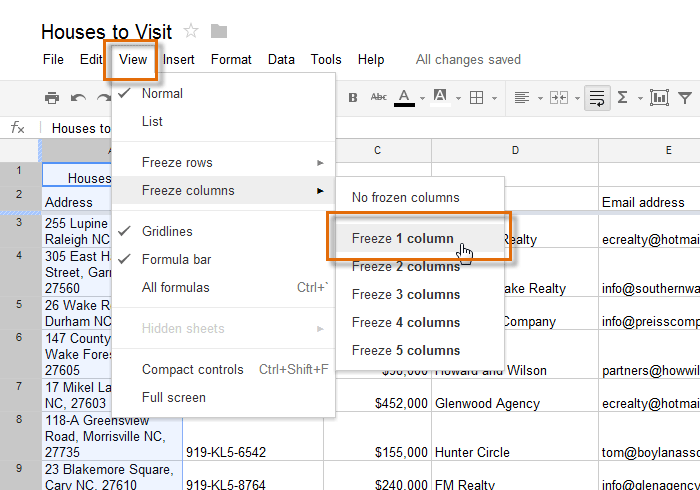Toggle the Formula bar option
Screen dimensions: 700x490
[x=223, y=259]
